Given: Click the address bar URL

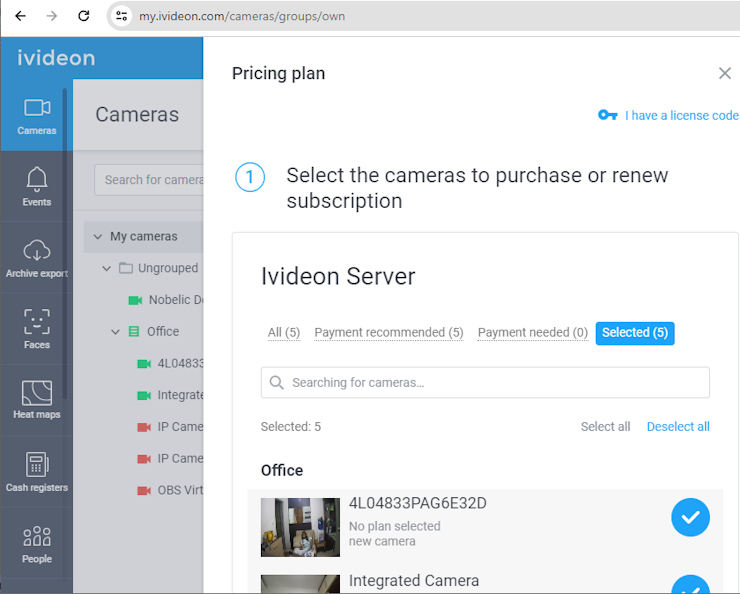Looking at the screenshot, I should (x=242, y=17).
